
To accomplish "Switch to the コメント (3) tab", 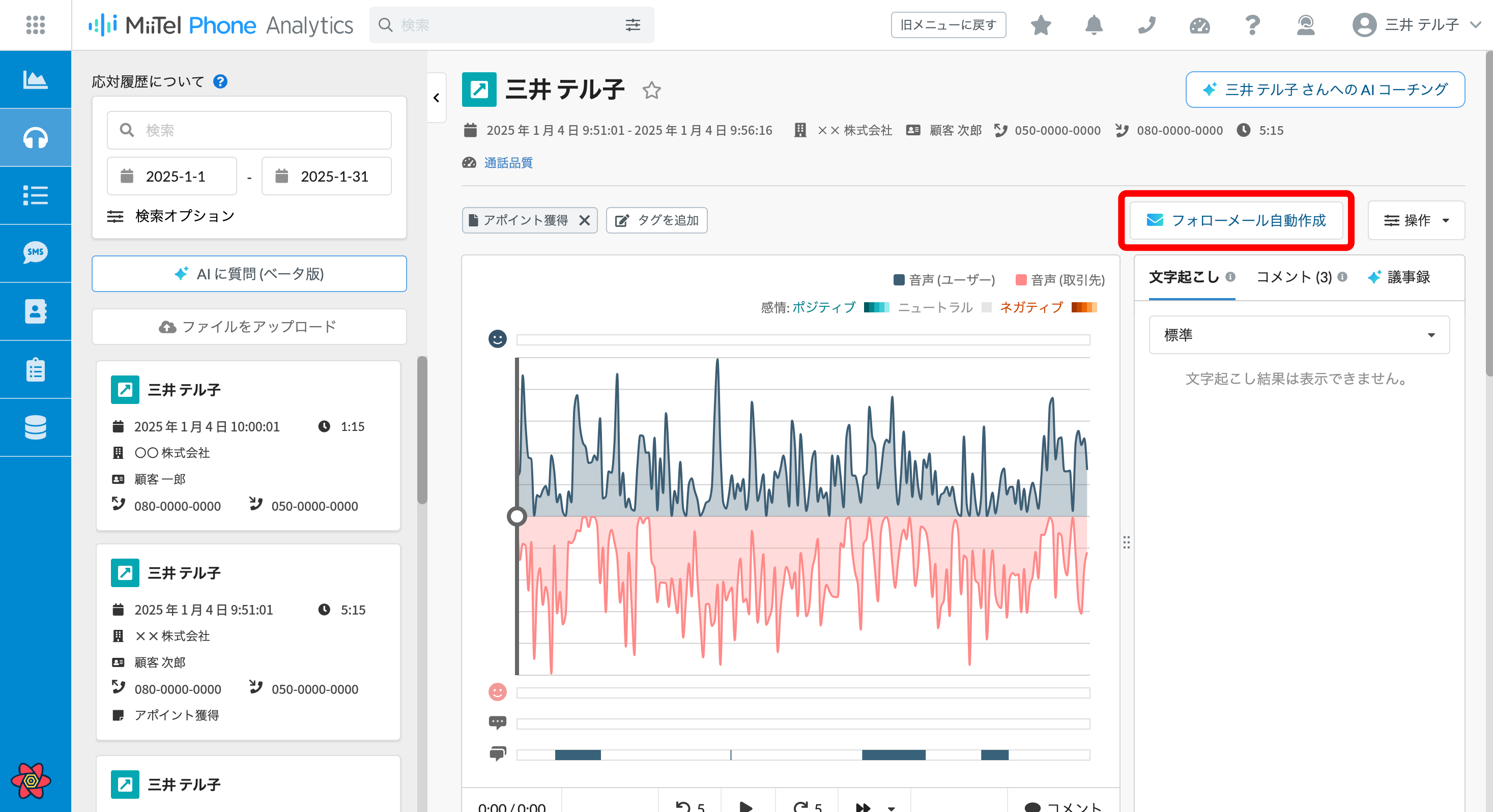I will click(1294, 277).
